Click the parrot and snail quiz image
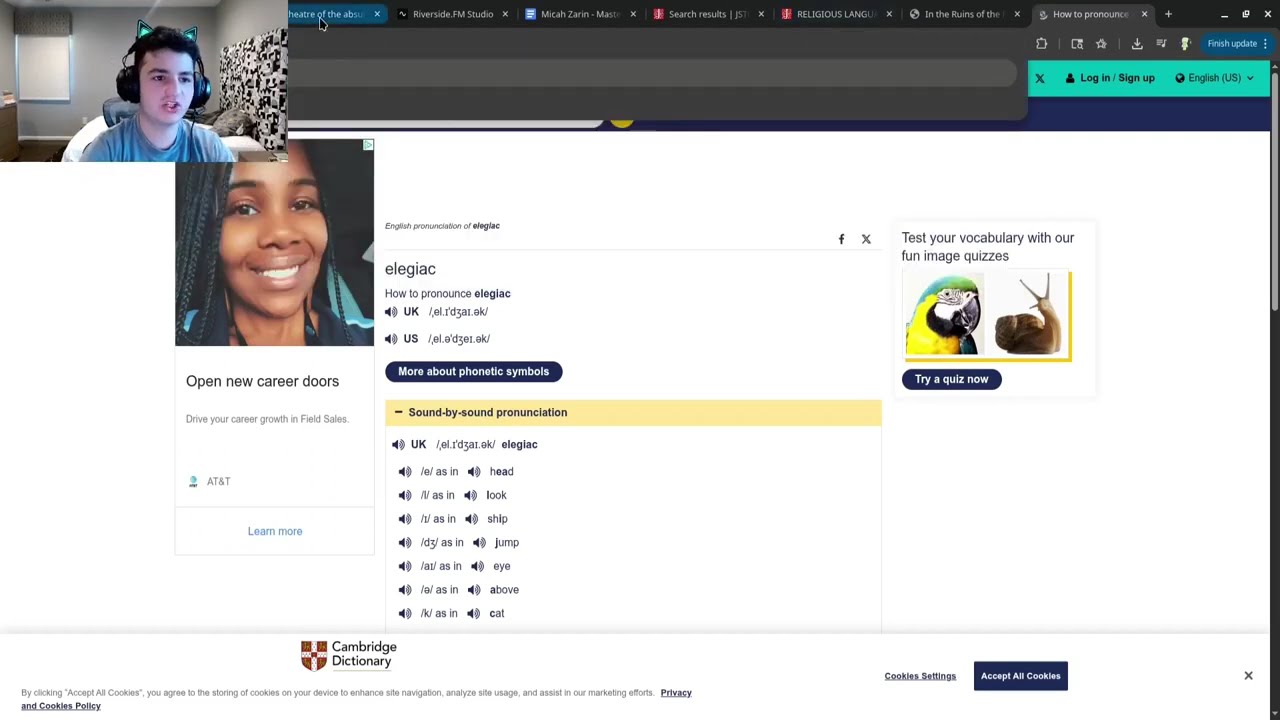The width and height of the screenshot is (1280, 720). pos(987,316)
